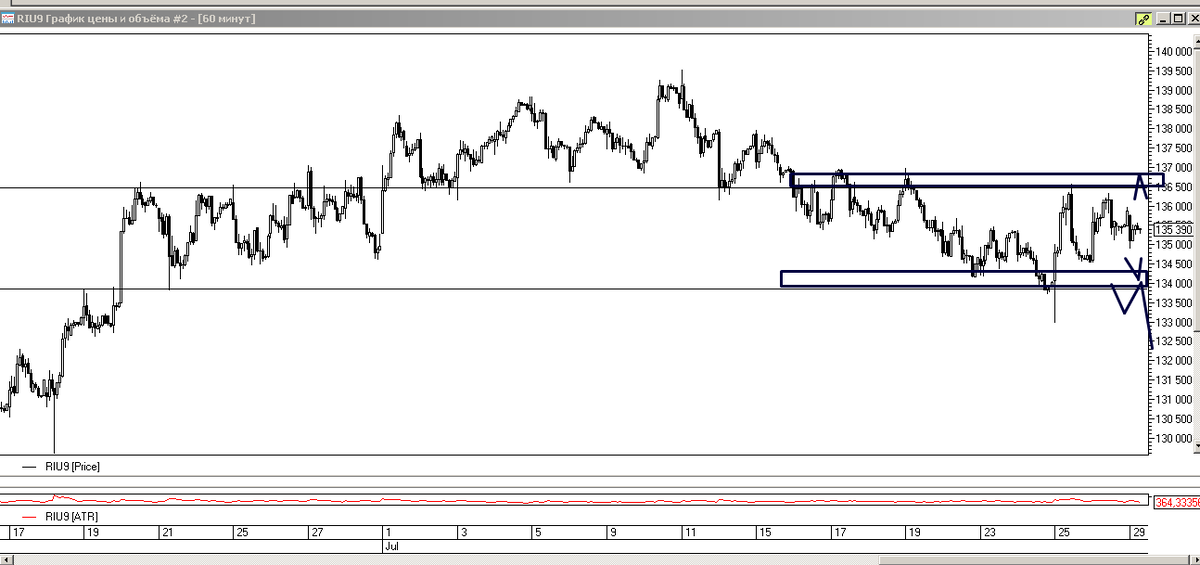Click the current price tag 135 390
Screen dimensions: 1200x565
(1173, 230)
